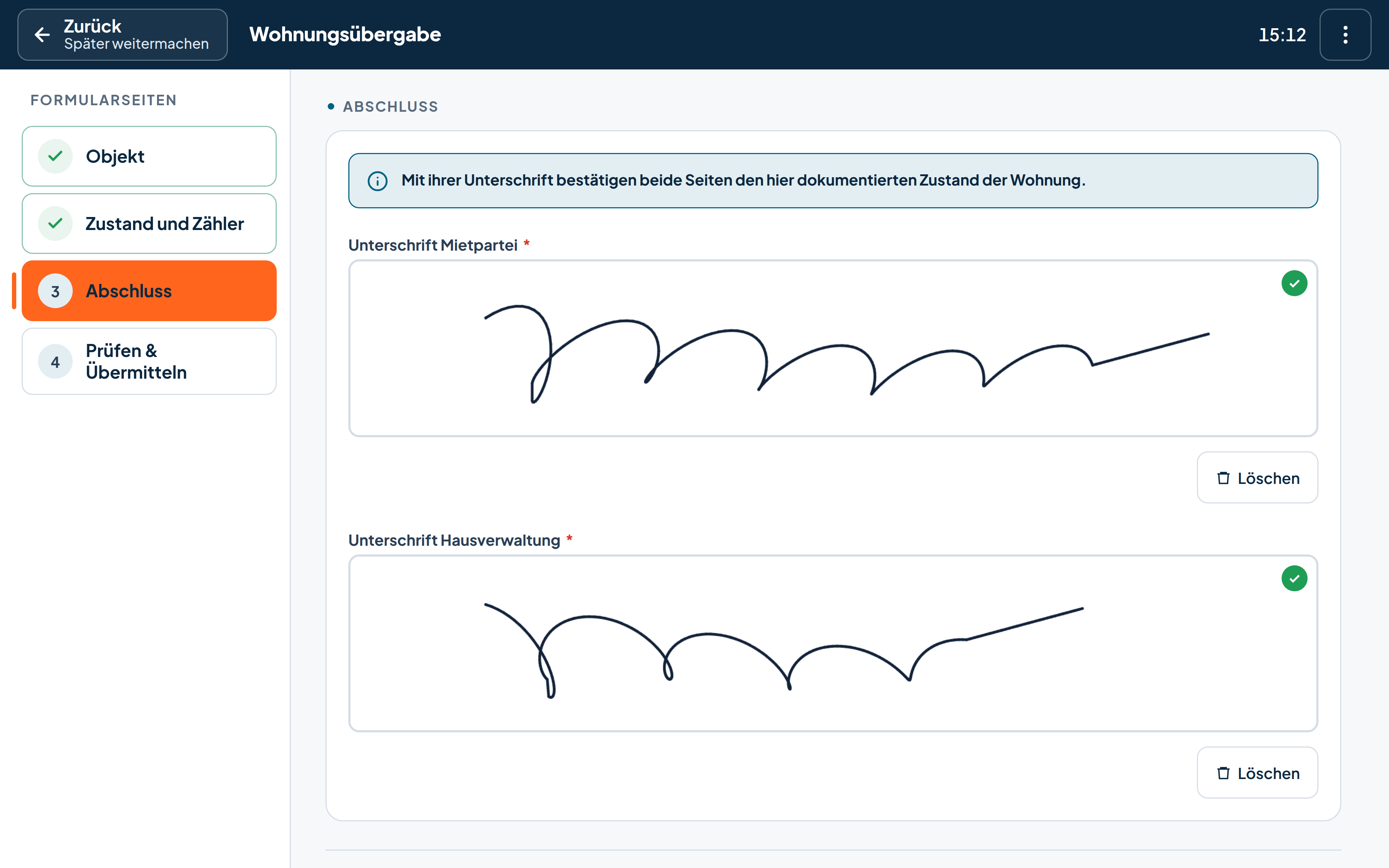The image size is (1389, 868).
Task: Go to the Objekt form page
Action: click(x=149, y=156)
